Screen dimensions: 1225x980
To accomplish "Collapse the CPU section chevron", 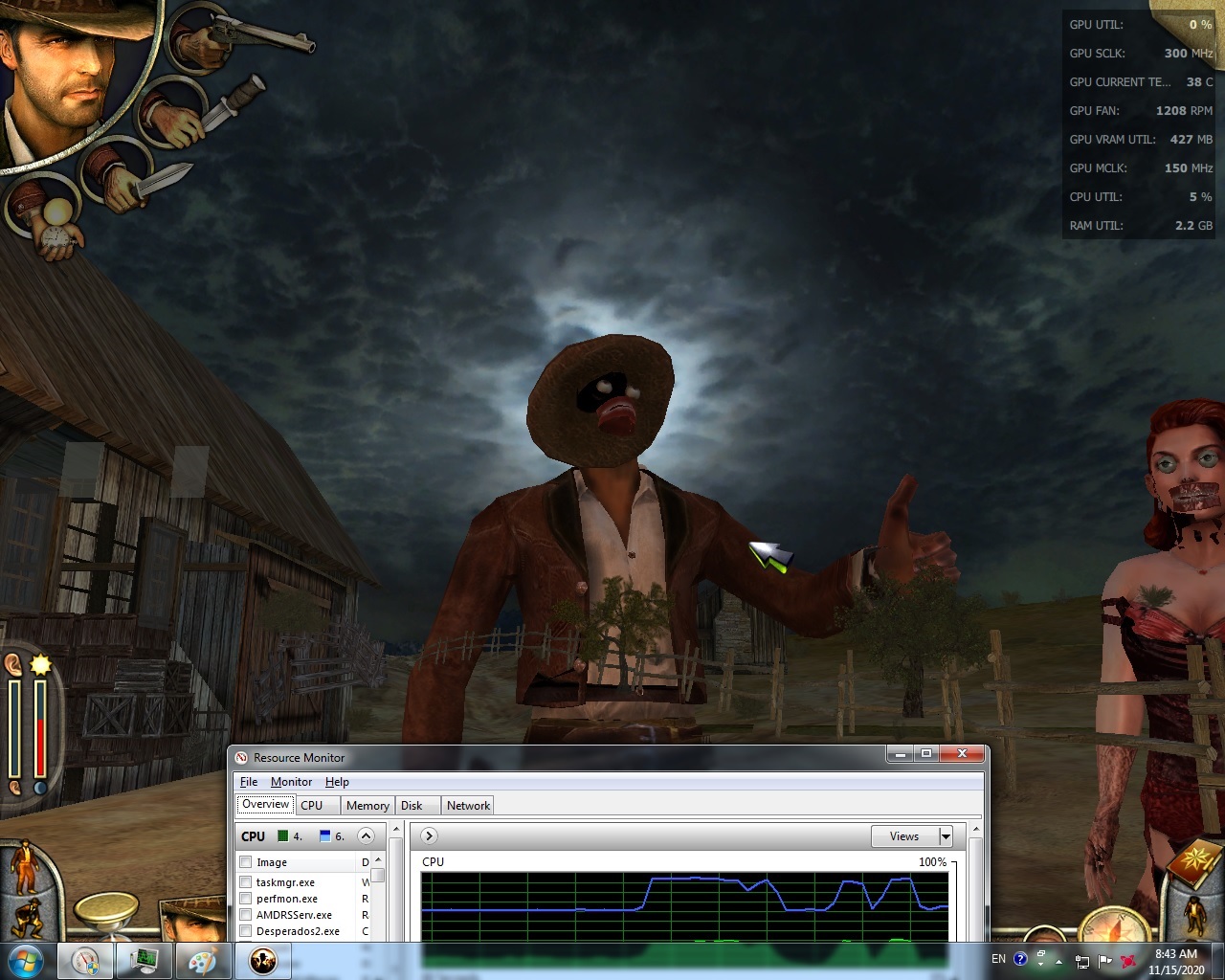I will pos(366,836).
